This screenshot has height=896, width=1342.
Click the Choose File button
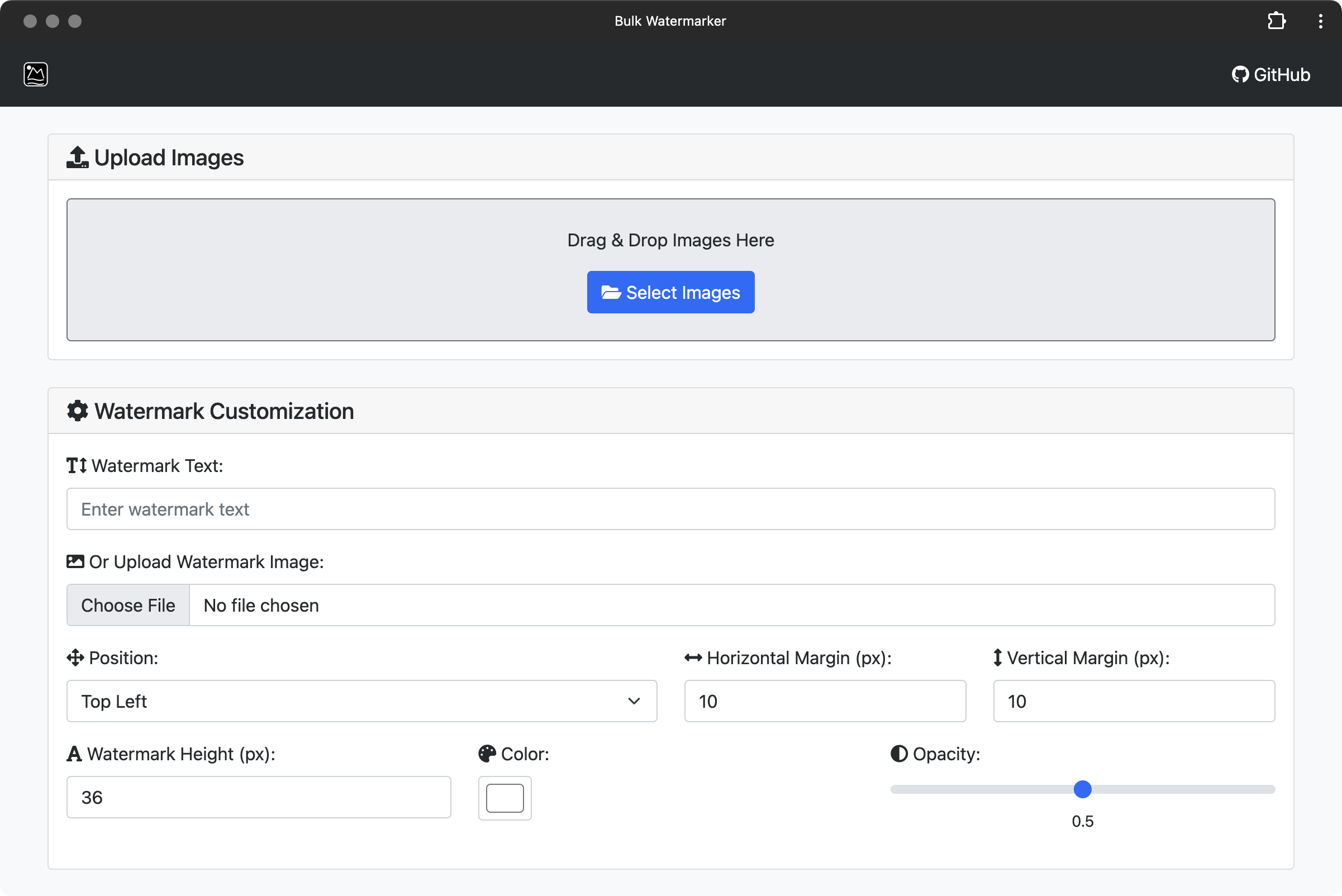(128, 605)
